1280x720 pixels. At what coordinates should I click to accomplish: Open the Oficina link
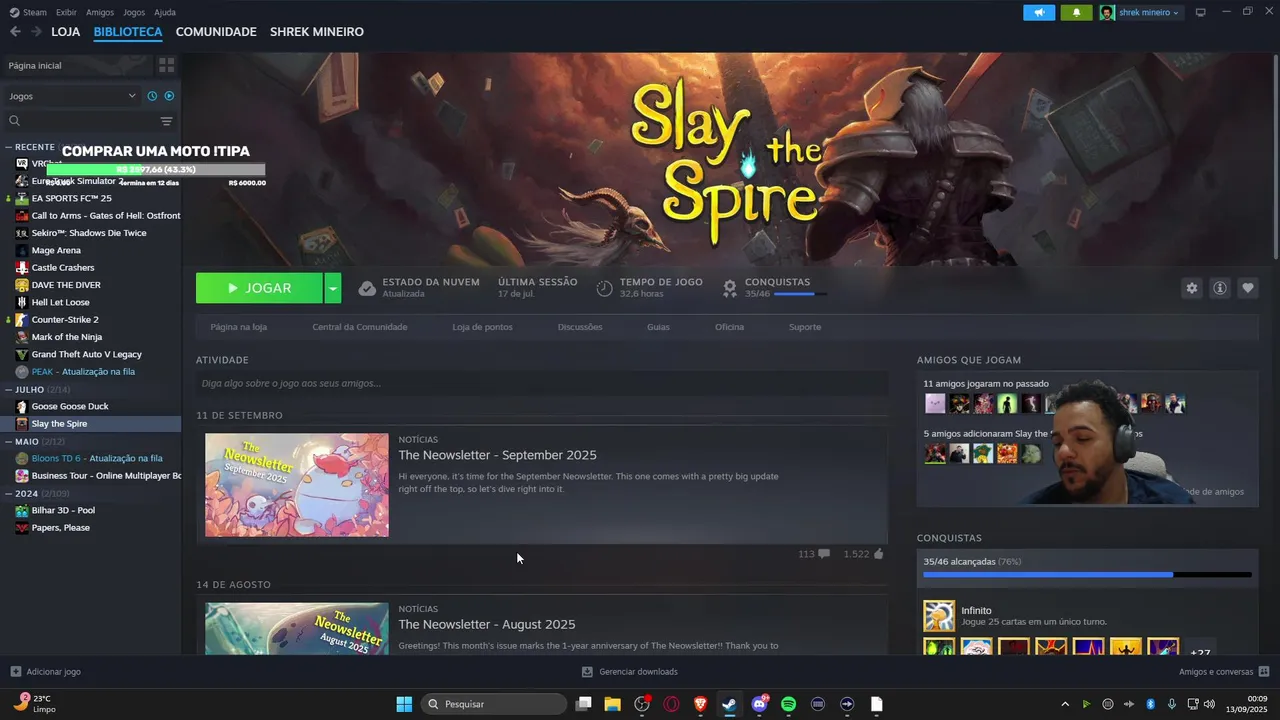[729, 327]
